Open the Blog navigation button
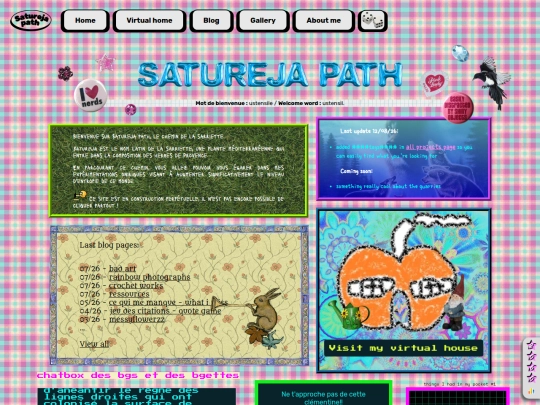540x405 pixels. [x=211, y=21]
